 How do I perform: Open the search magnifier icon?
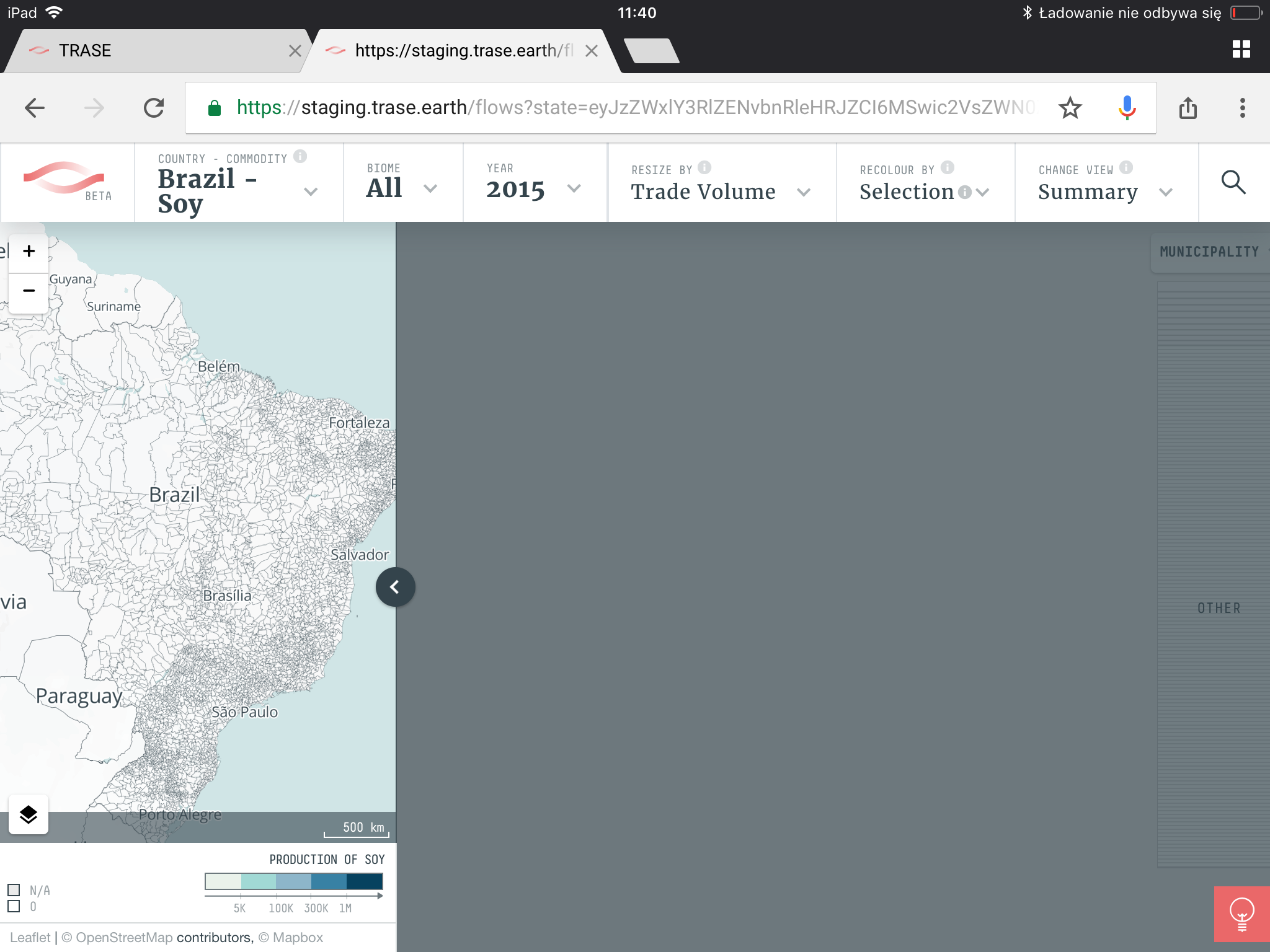tap(1233, 183)
